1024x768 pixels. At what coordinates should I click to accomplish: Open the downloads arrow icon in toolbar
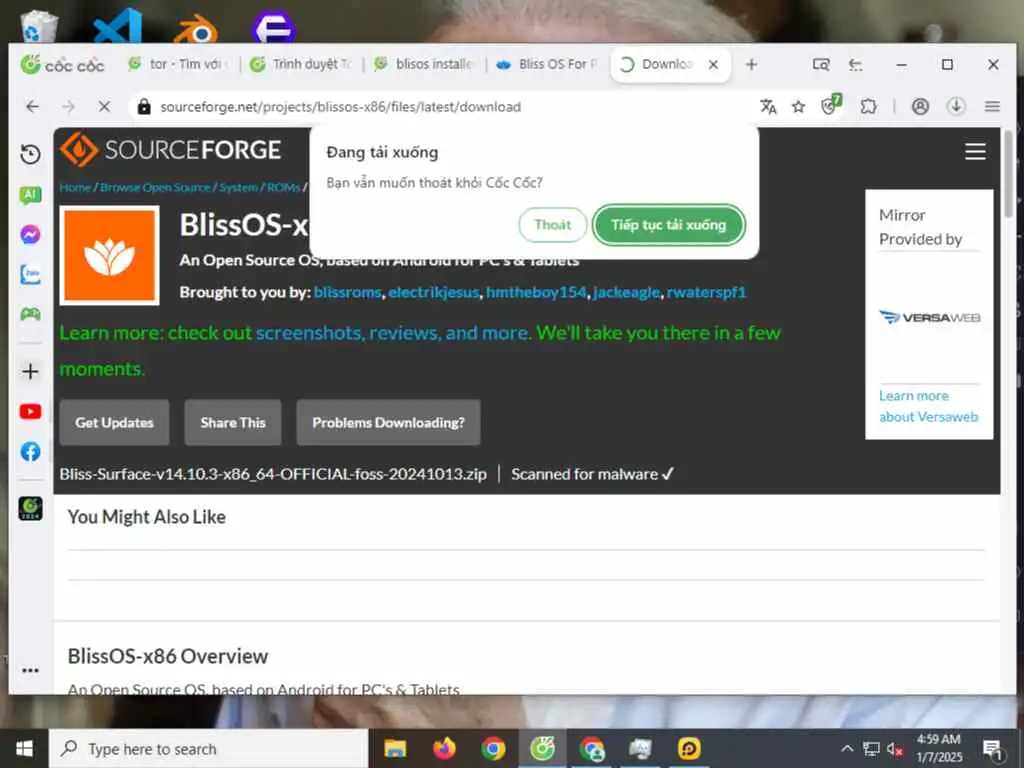(956, 106)
